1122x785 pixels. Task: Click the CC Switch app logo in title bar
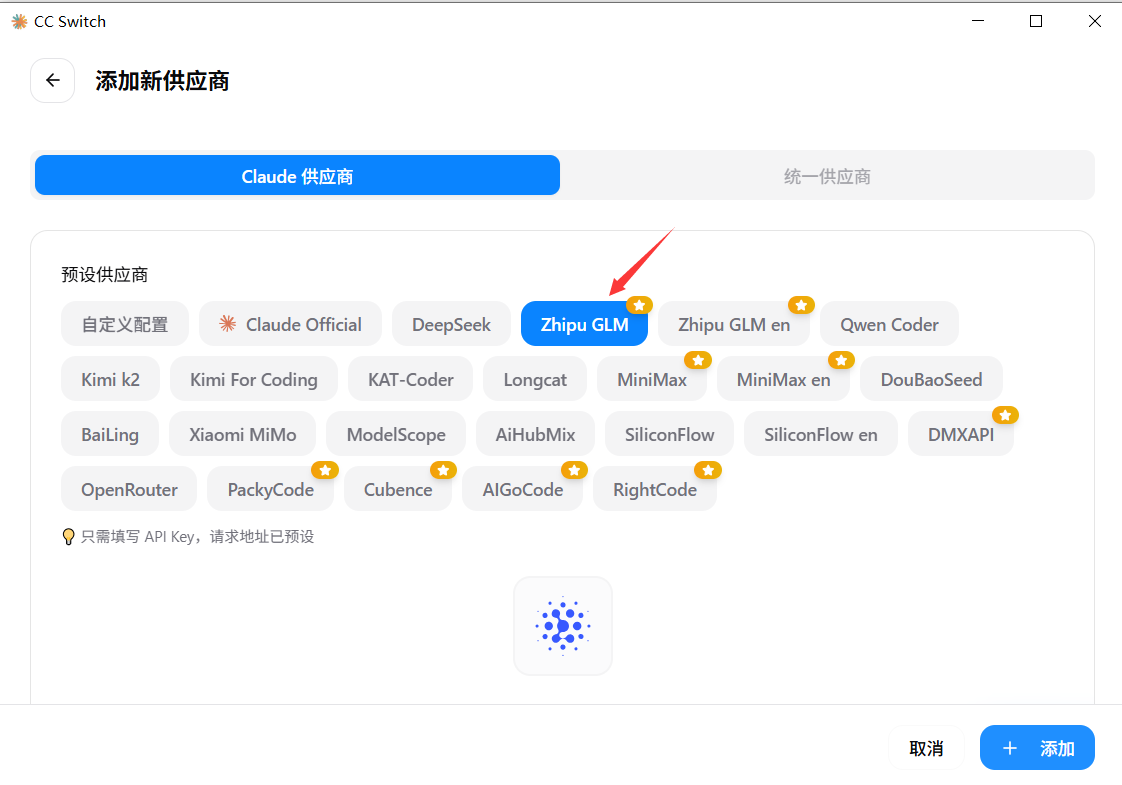[x=19, y=21]
